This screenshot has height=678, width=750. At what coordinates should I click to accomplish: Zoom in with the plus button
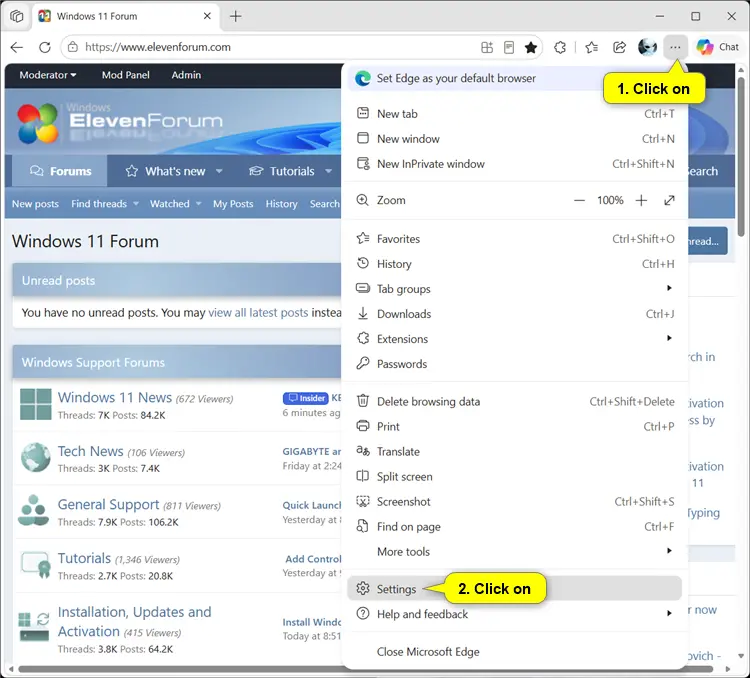point(641,200)
